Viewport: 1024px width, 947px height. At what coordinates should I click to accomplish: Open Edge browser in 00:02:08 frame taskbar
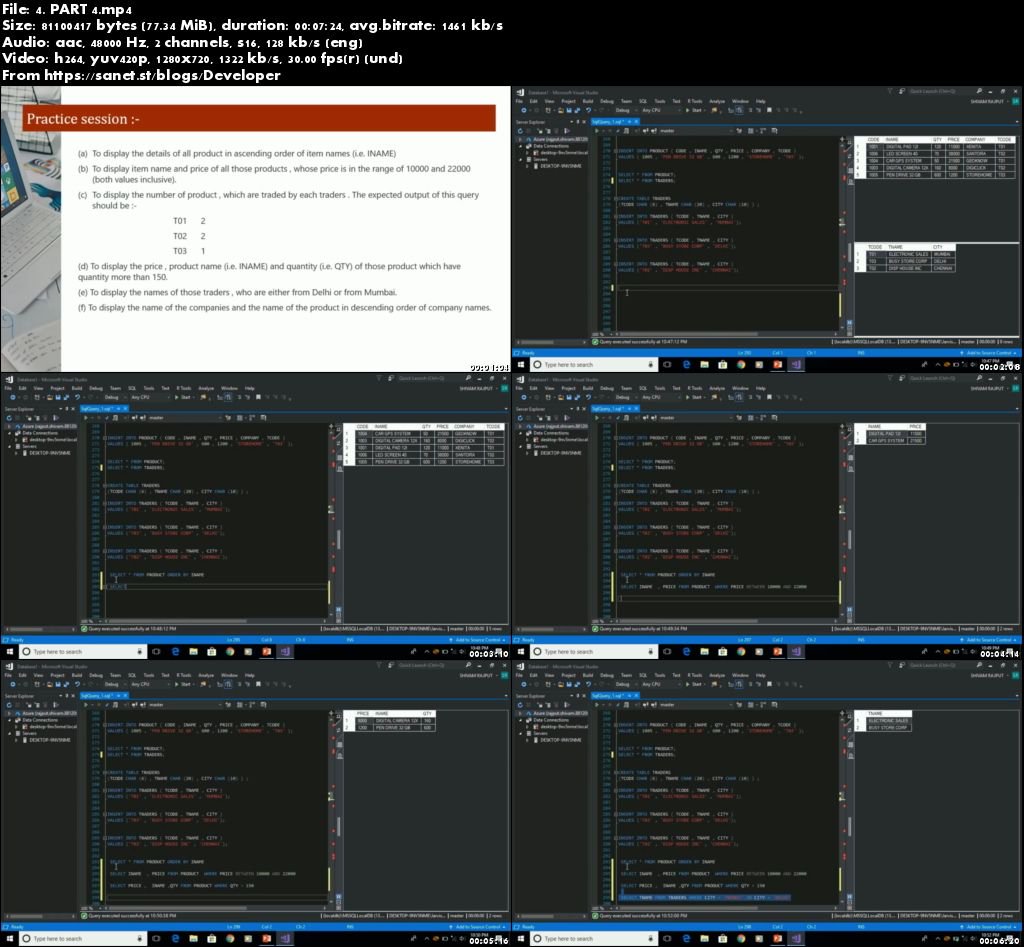tap(686, 364)
